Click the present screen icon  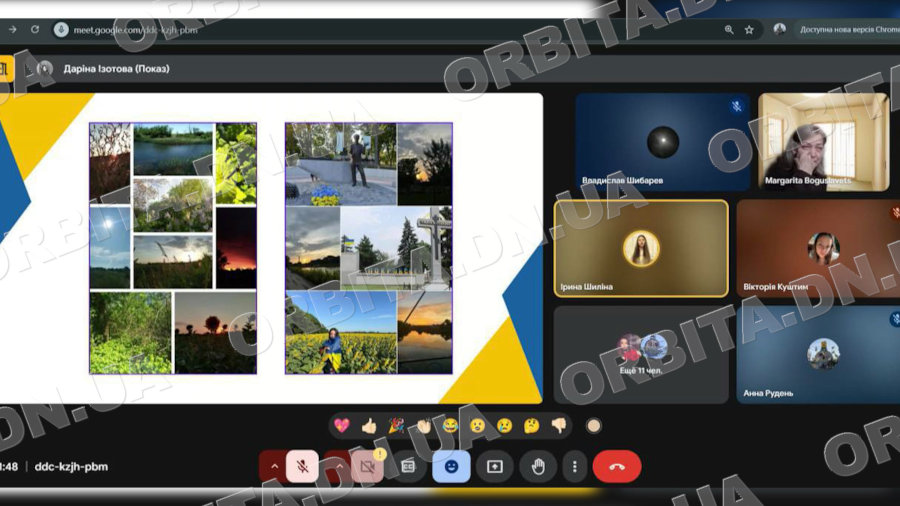494,466
